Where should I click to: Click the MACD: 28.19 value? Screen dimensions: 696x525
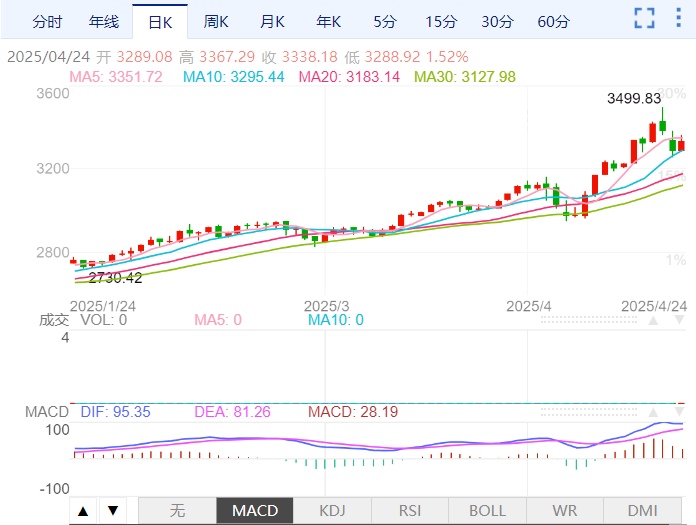tap(353, 412)
